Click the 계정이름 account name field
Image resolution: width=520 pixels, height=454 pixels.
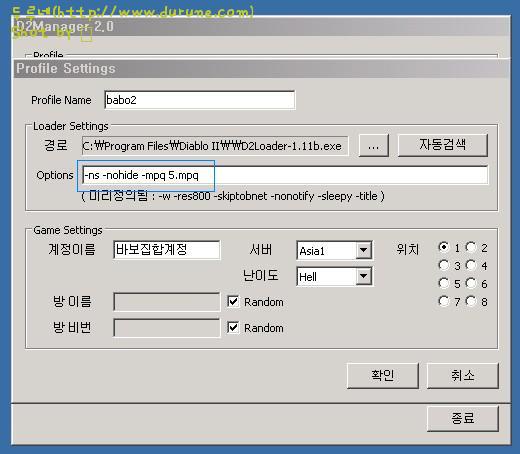point(166,250)
